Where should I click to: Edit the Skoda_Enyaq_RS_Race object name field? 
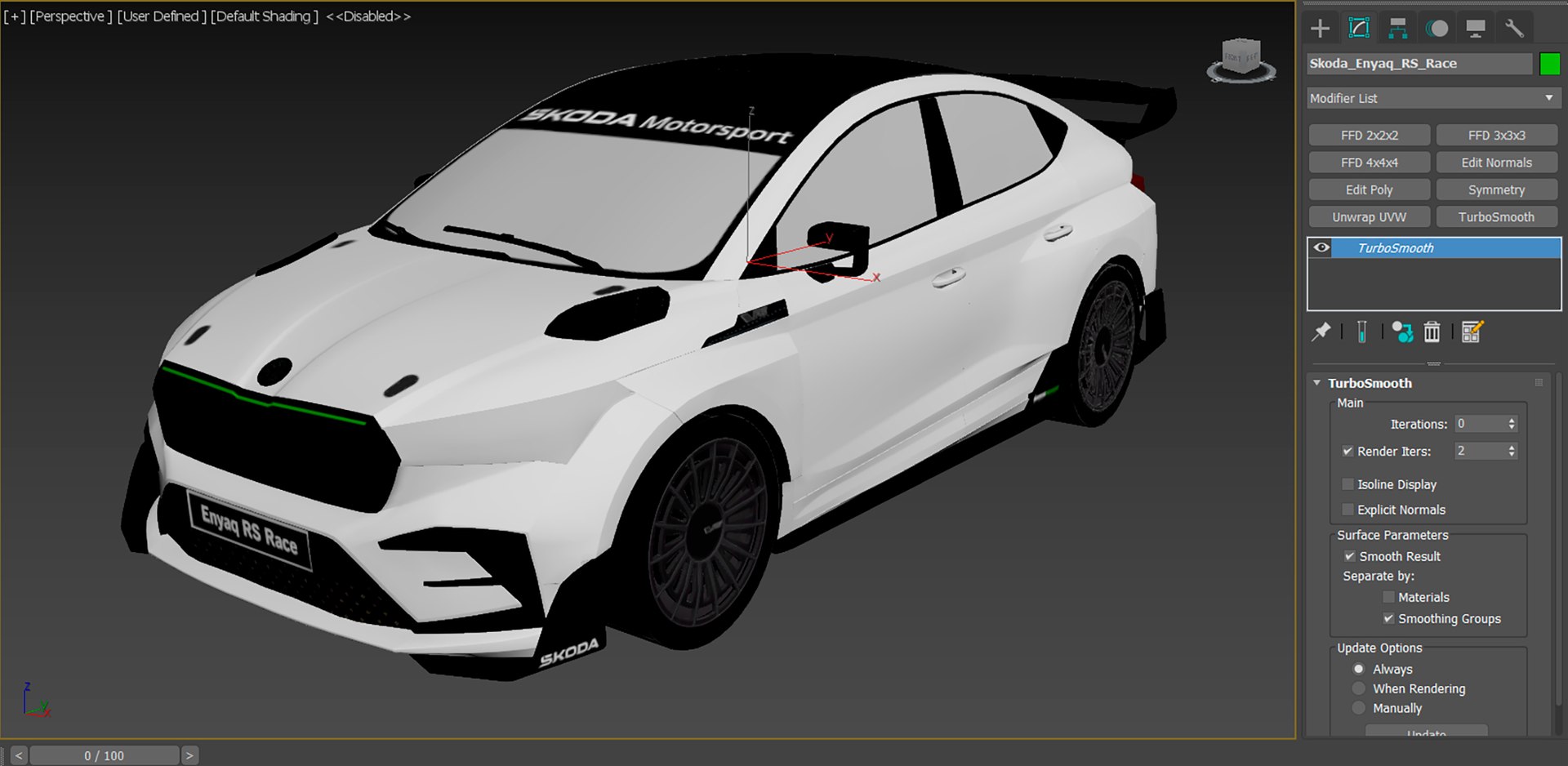(1419, 64)
